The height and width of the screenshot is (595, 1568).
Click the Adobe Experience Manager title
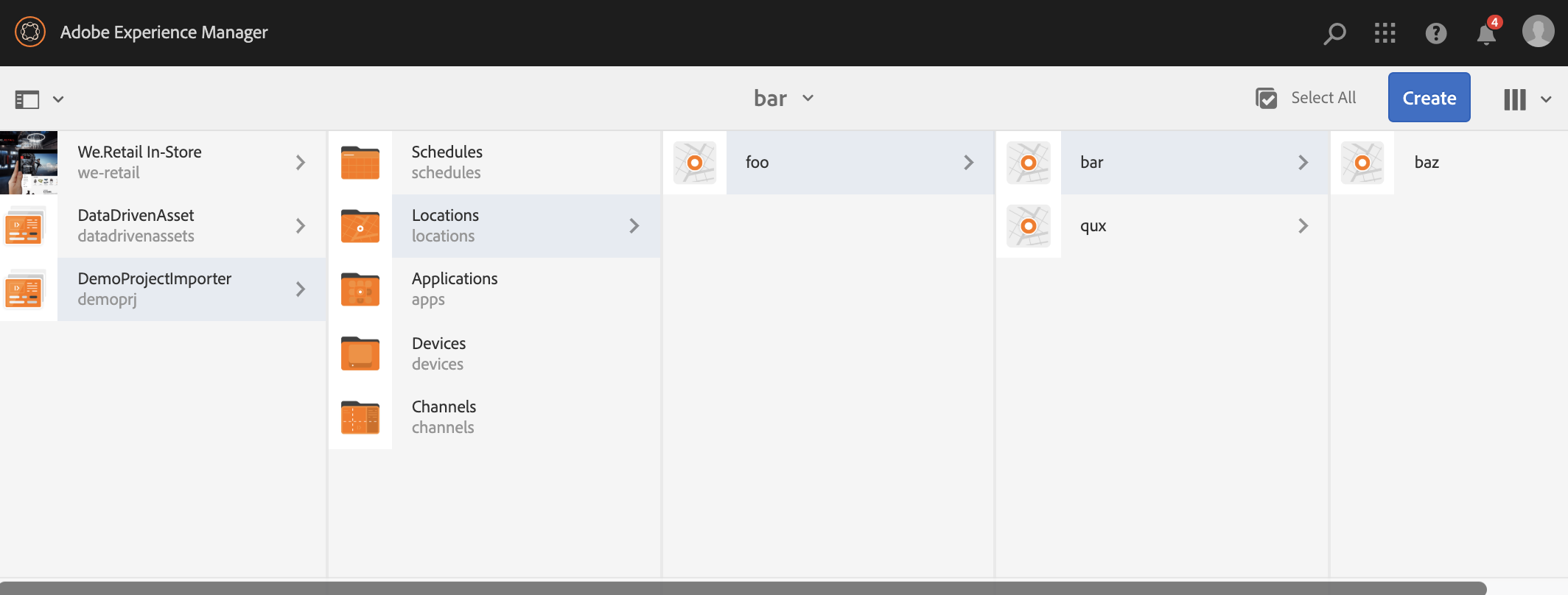pyautogui.click(x=164, y=32)
